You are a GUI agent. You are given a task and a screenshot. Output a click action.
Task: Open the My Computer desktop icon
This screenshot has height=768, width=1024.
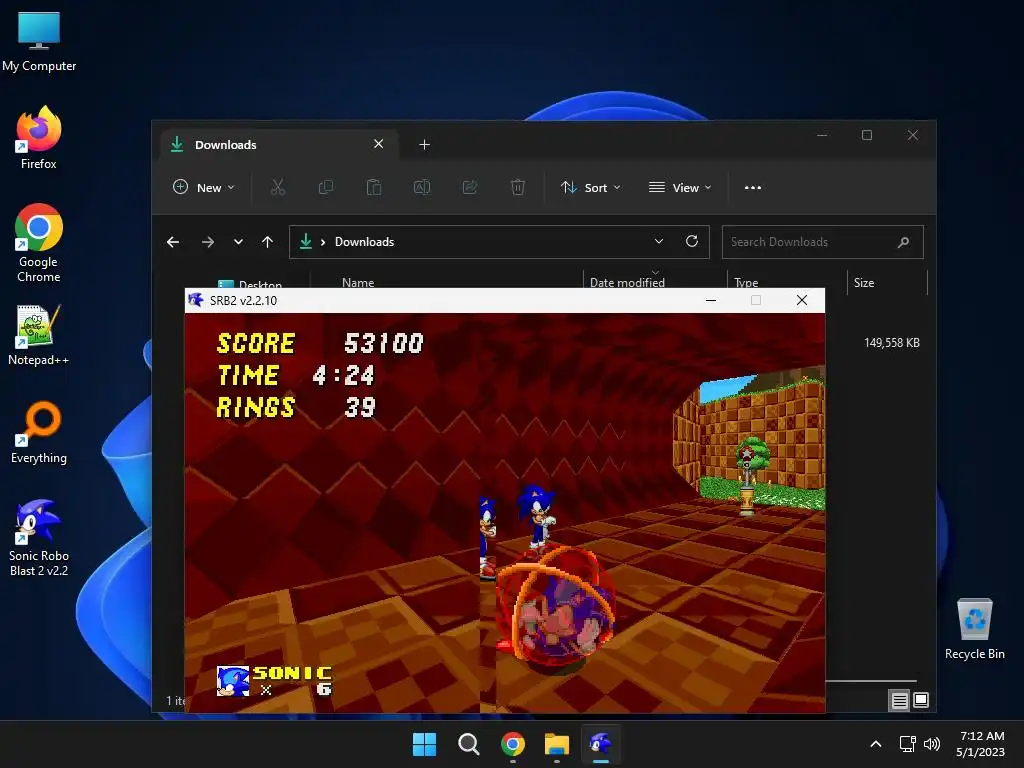39,42
